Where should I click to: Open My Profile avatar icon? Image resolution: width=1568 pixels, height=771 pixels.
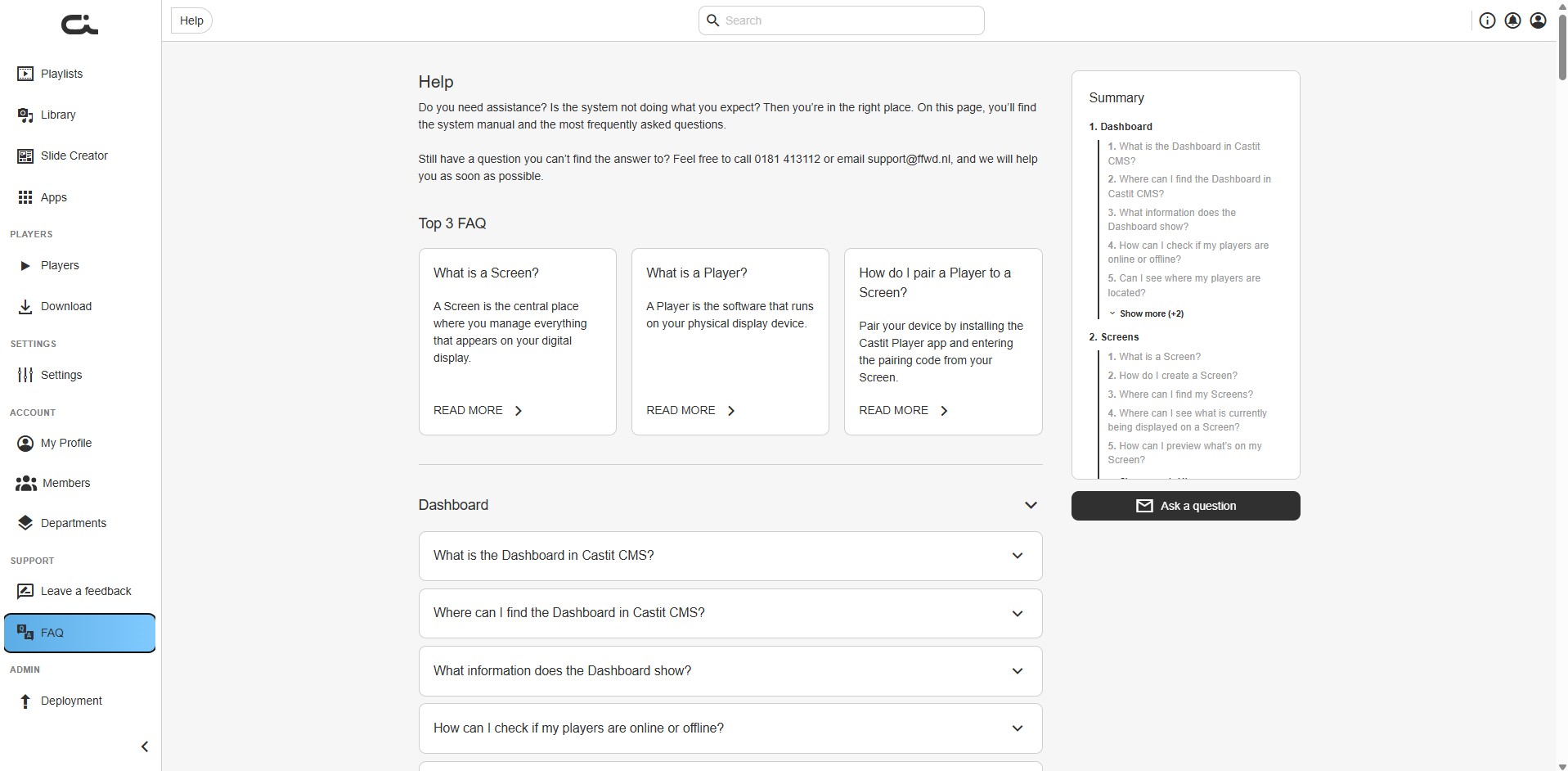(25, 443)
